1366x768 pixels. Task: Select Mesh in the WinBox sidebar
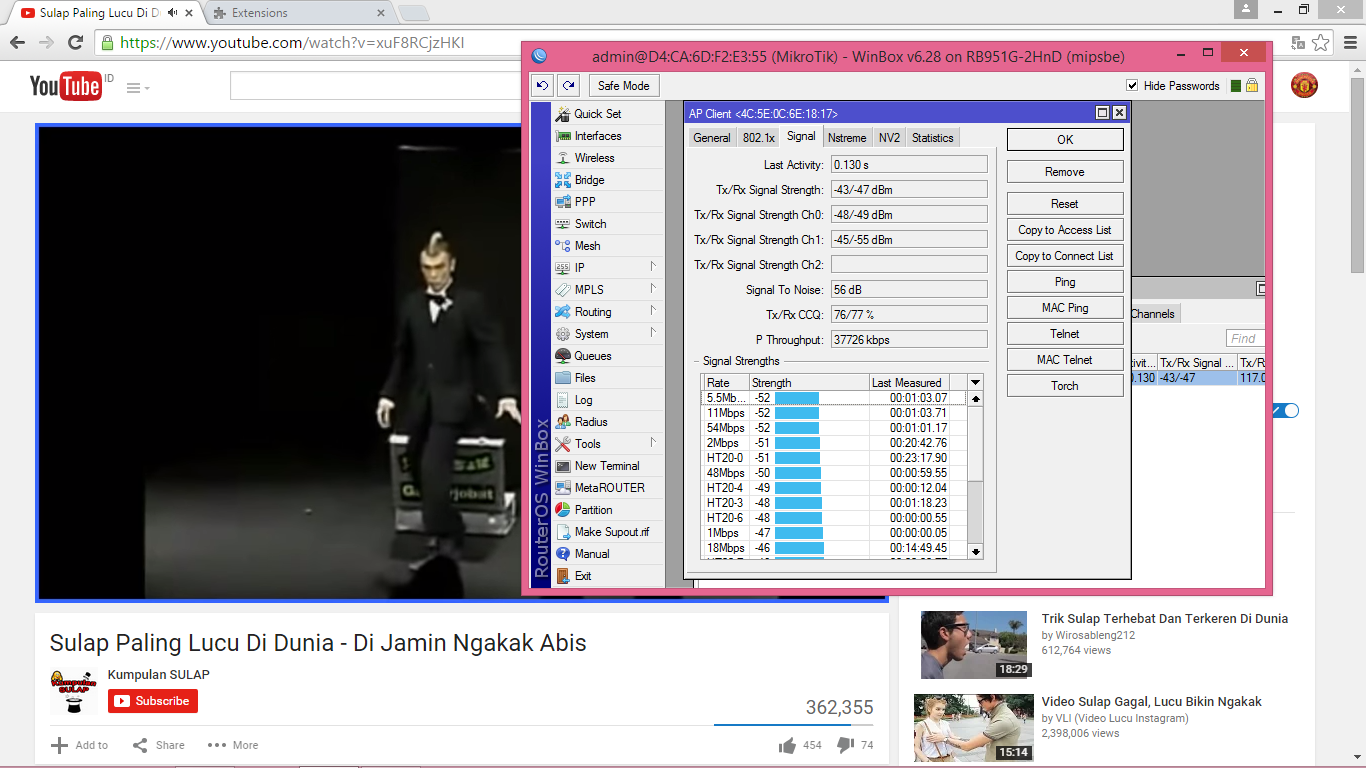point(587,246)
